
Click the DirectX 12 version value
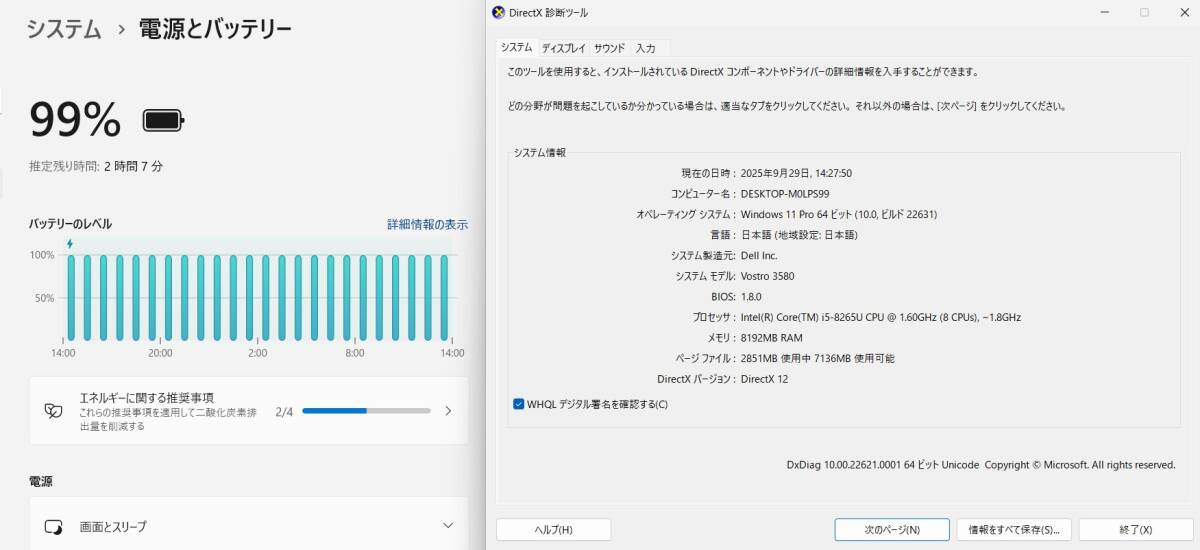767,379
